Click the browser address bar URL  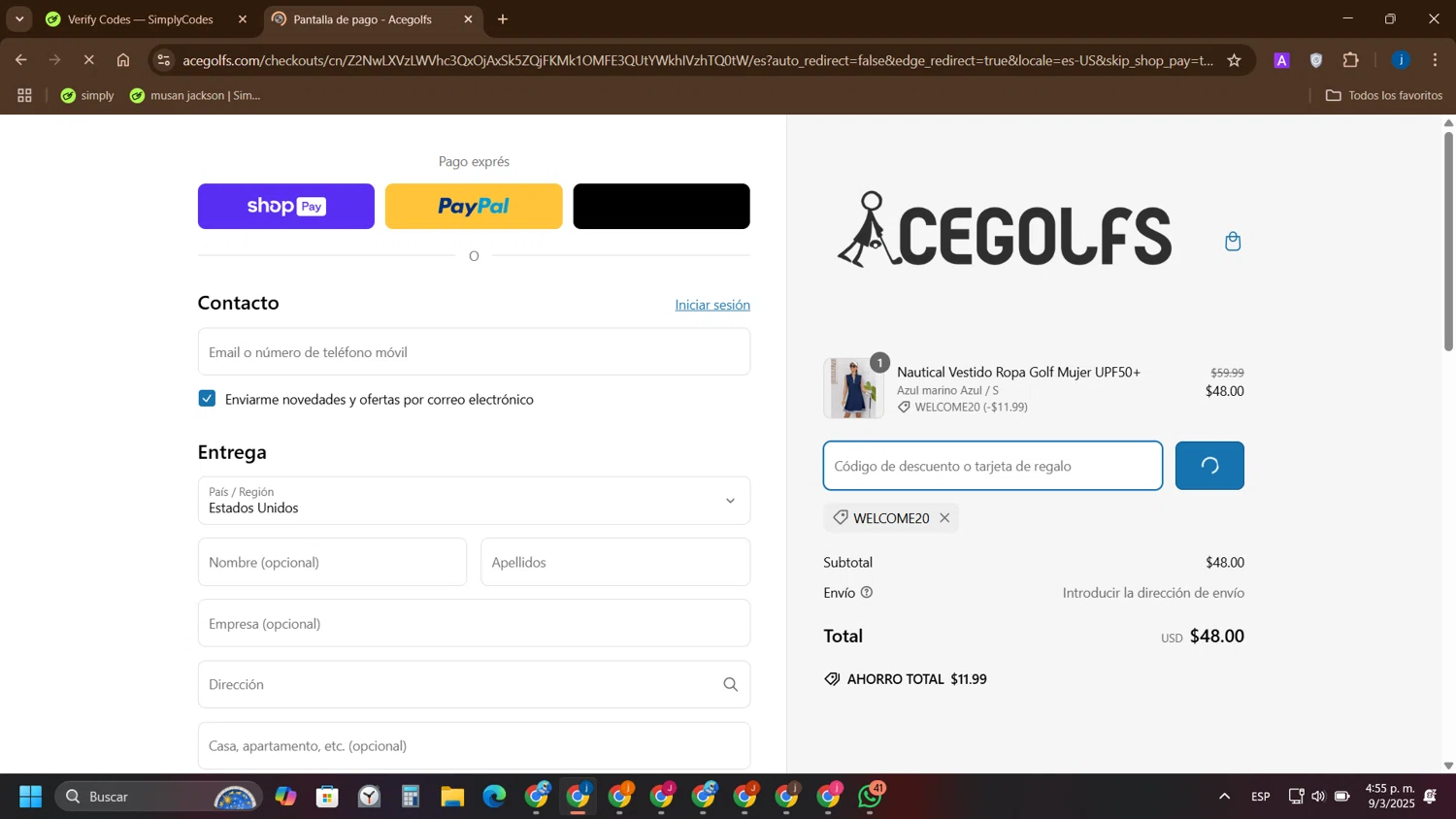pyautogui.click(x=698, y=60)
